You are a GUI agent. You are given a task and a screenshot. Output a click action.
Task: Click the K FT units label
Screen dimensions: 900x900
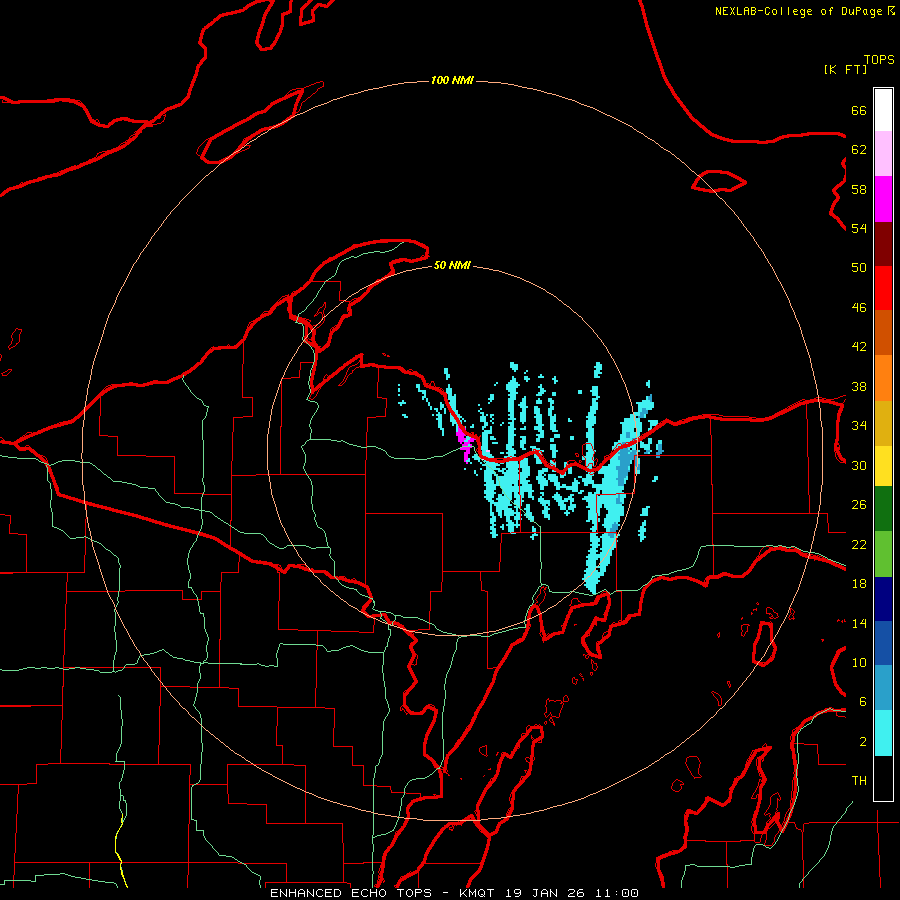845,70
